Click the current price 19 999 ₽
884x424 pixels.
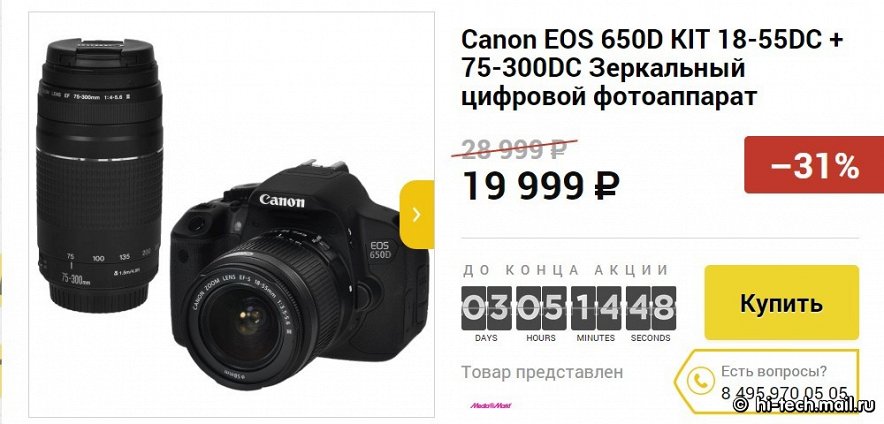(x=540, y=186)
